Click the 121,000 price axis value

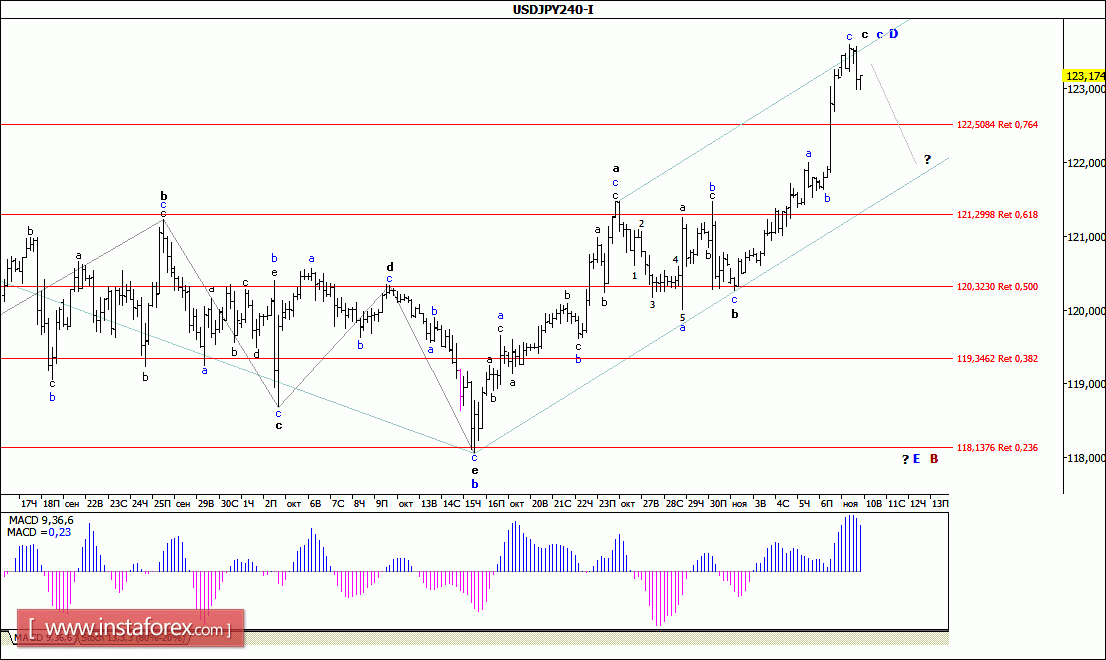(x=1087, y=237)
